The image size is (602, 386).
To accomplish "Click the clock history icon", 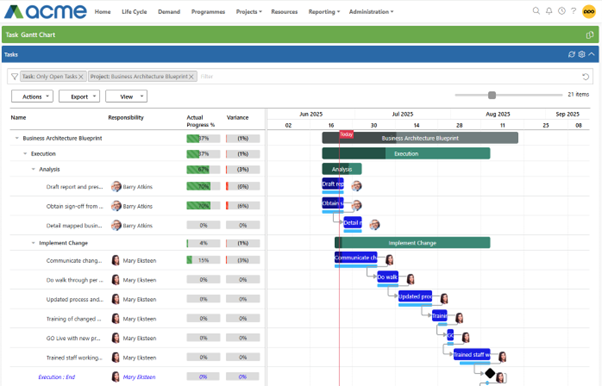I will point(562,11).
